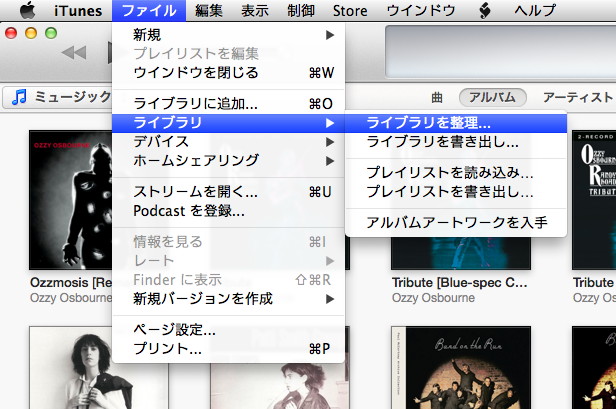Choose ページ設定…
Screen dimensions: 616x409
click(228, 330)
